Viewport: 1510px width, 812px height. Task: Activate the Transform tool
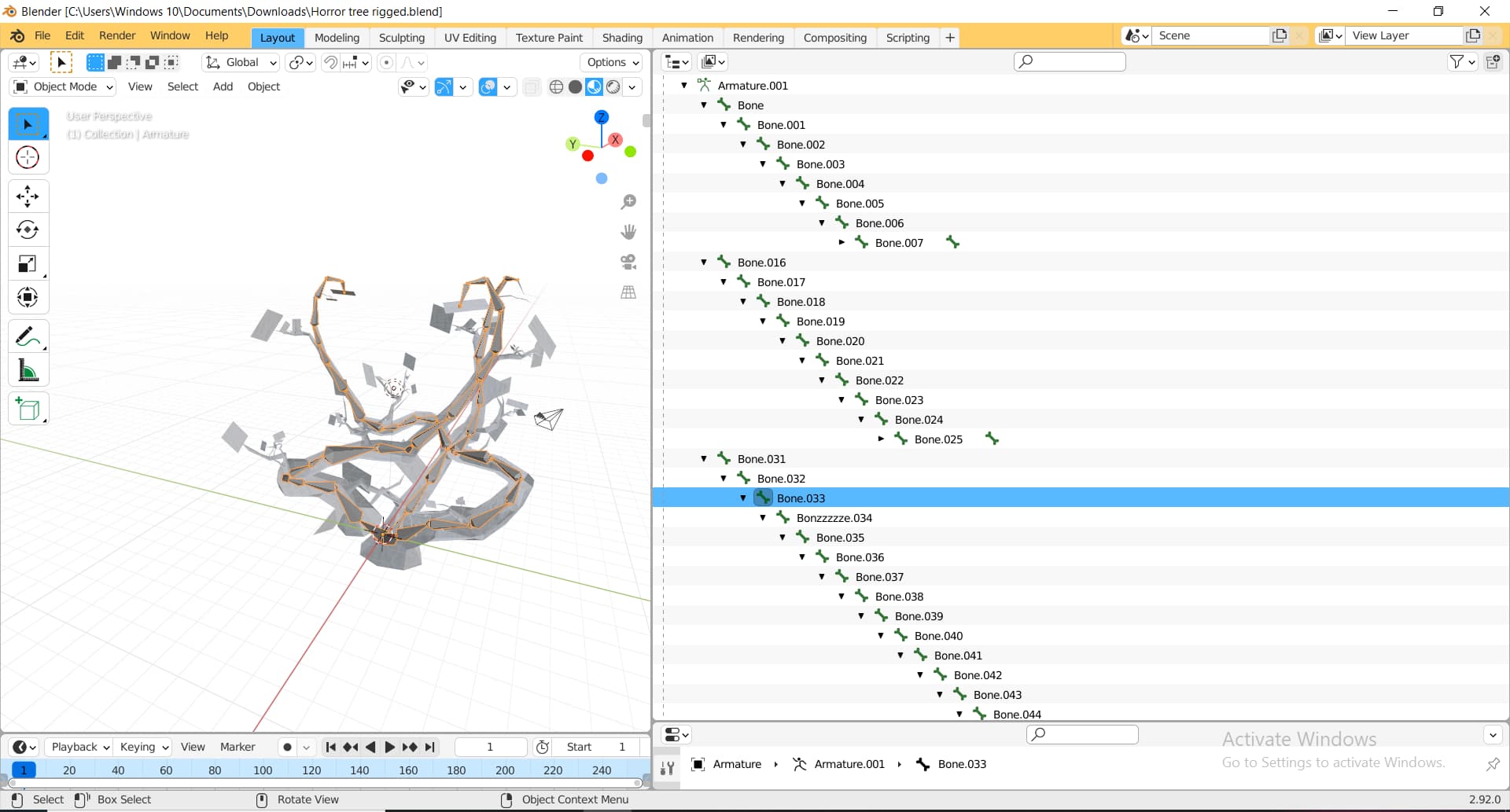[x=28, y=297]
